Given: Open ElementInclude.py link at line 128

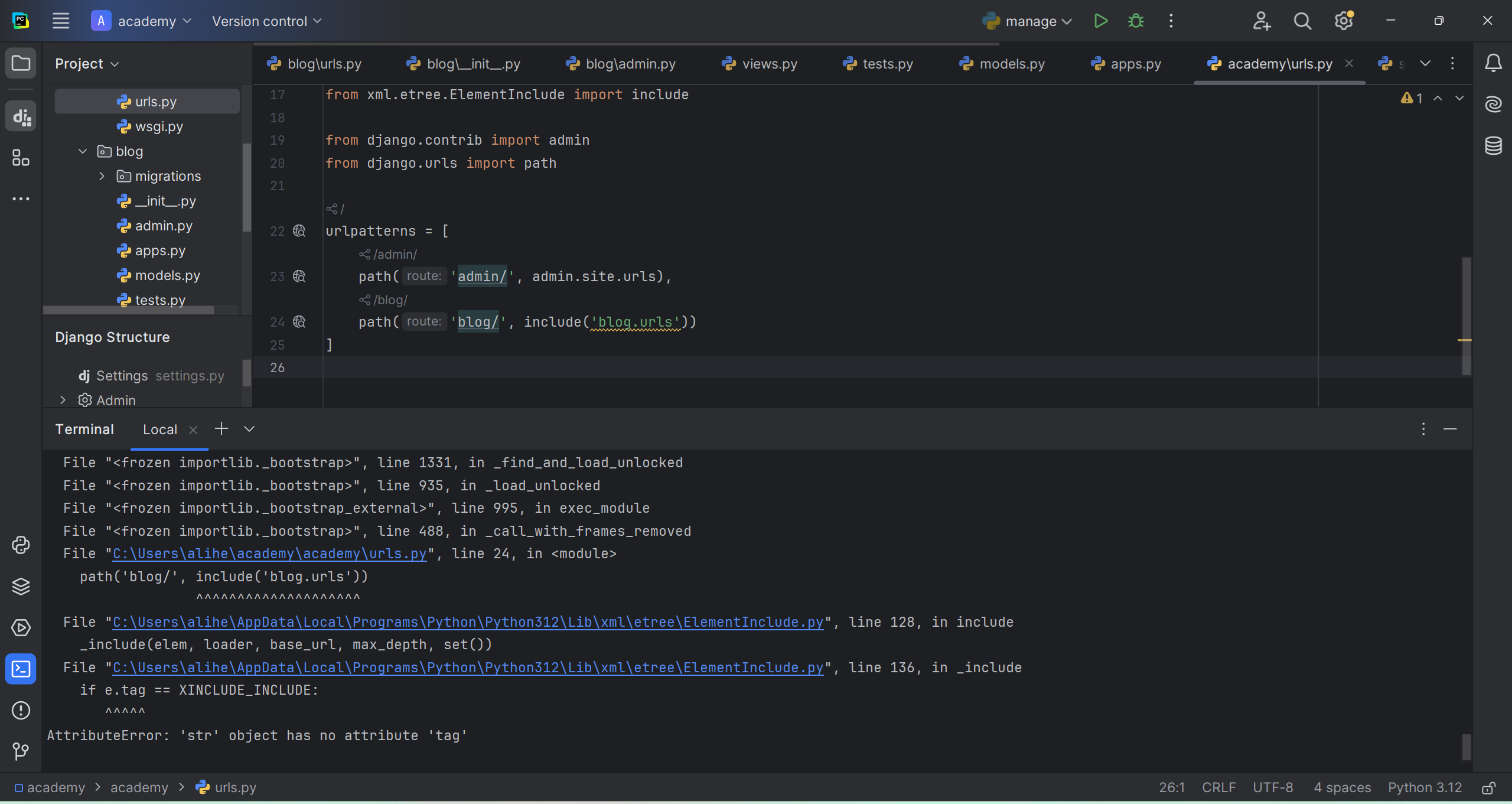Looking at the screenshot, I should 468,623.
